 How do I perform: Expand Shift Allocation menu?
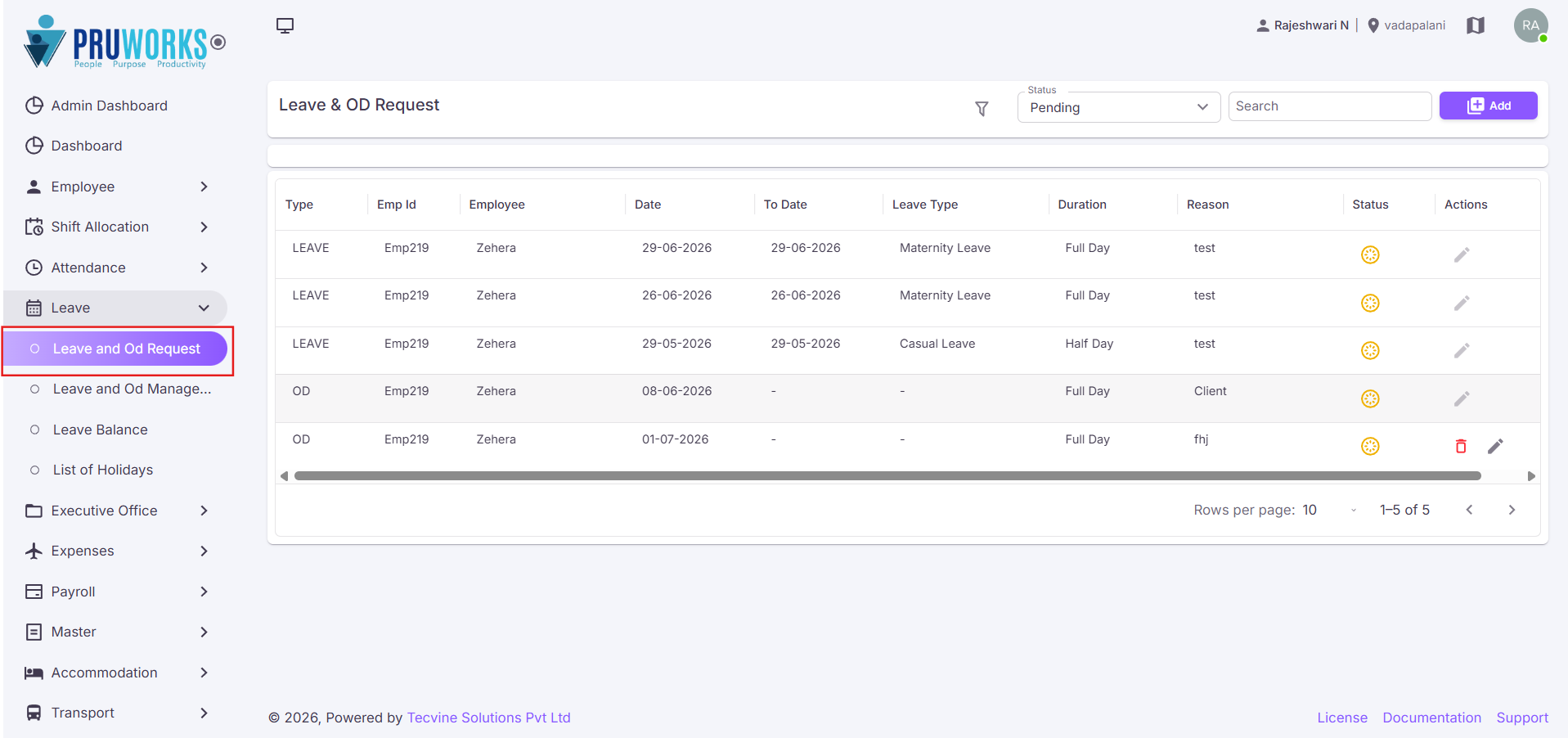tap(115, 227)
